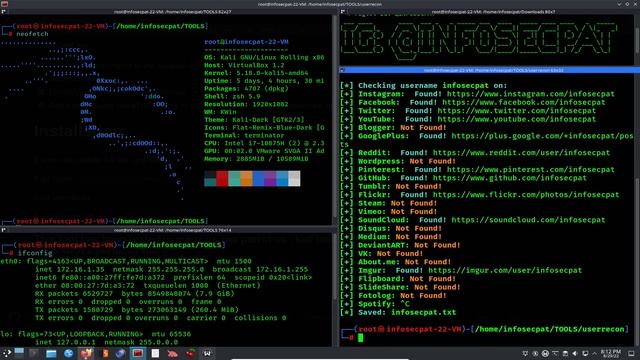Launch the red bug taskbar application
Image resolution: width=640 pixels, height=360 pixels.
click(x=173, y=354)
